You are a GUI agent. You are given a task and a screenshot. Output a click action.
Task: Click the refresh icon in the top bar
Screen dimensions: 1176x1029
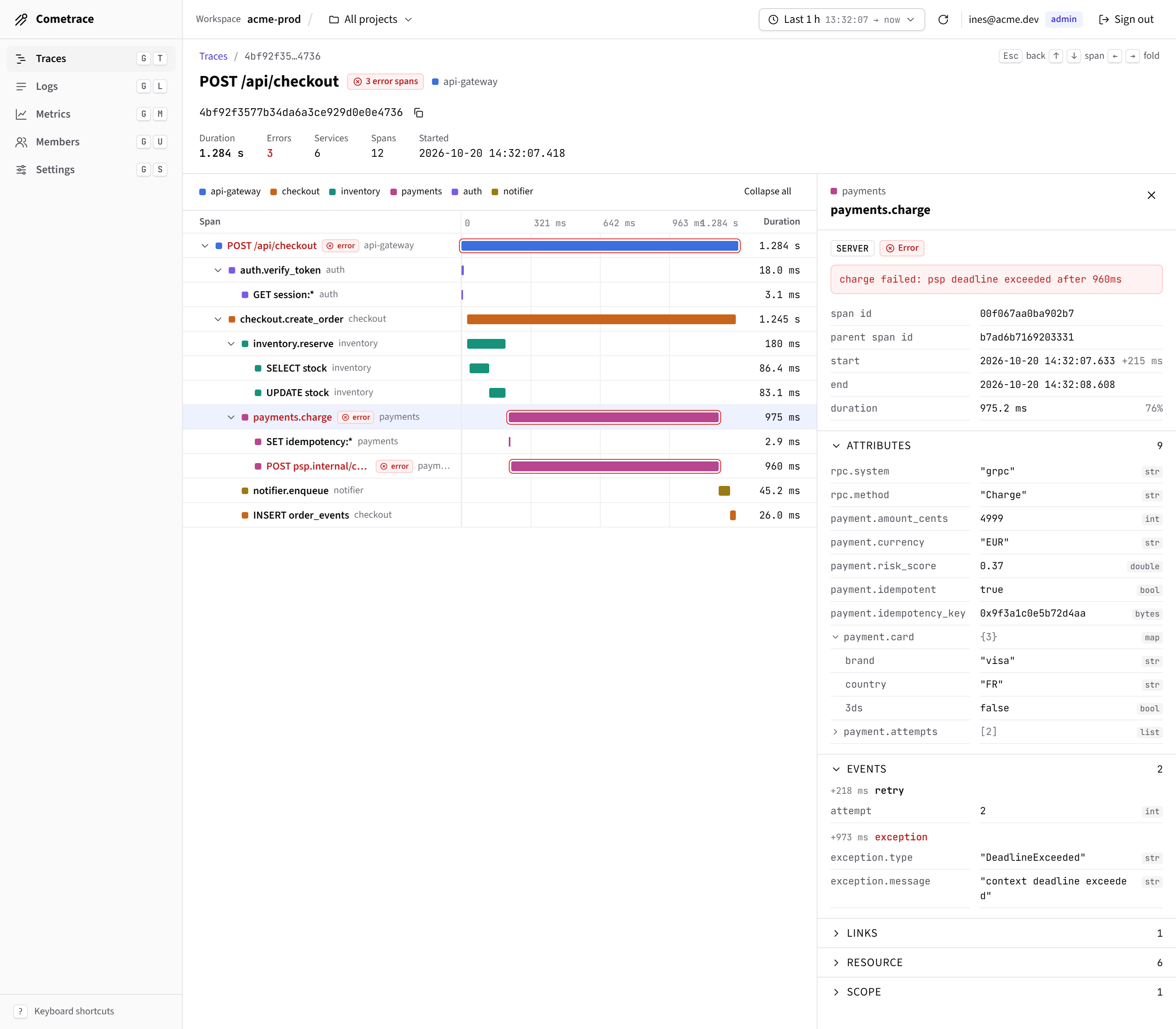(x=943, y=20)
